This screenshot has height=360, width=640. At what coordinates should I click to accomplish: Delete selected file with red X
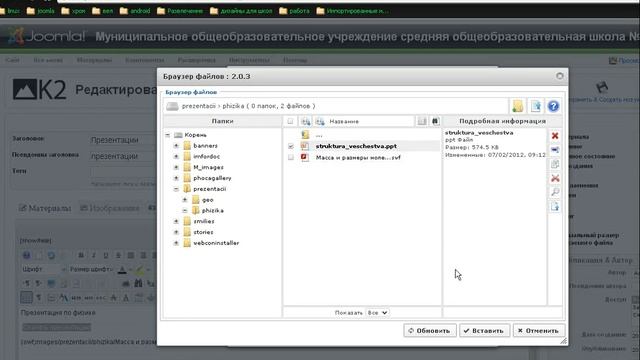(555, 136)
